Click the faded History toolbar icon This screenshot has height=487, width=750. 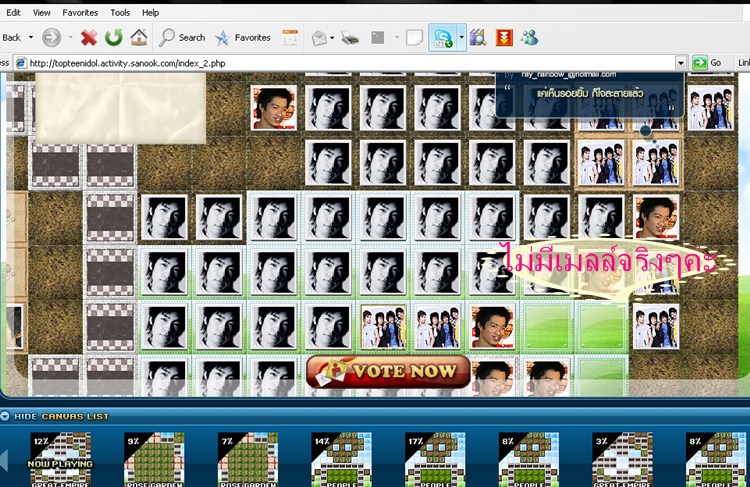pos(290,37)
